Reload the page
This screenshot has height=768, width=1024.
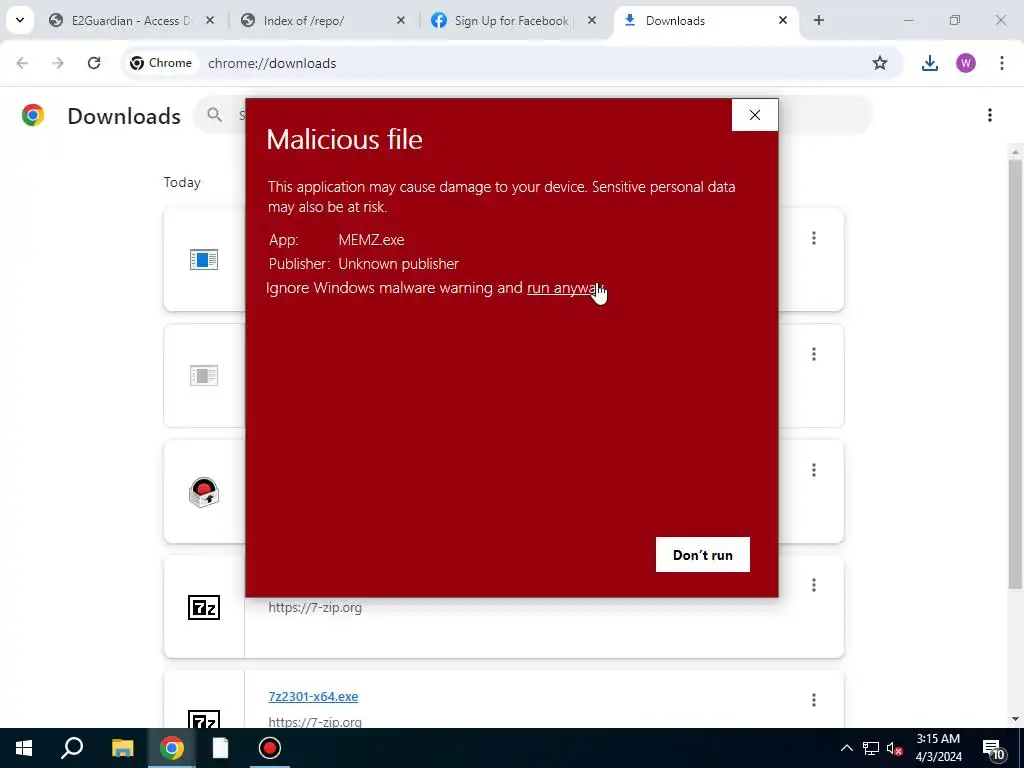point(94,63)
